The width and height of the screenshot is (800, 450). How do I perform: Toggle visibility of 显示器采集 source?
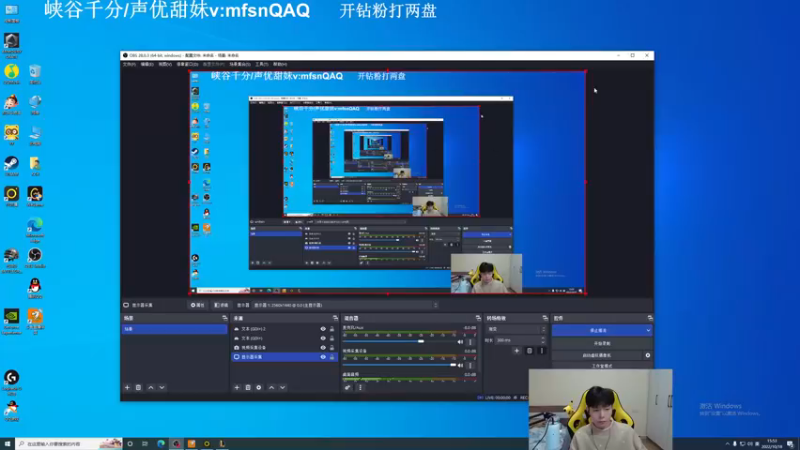tap(323, 357)
